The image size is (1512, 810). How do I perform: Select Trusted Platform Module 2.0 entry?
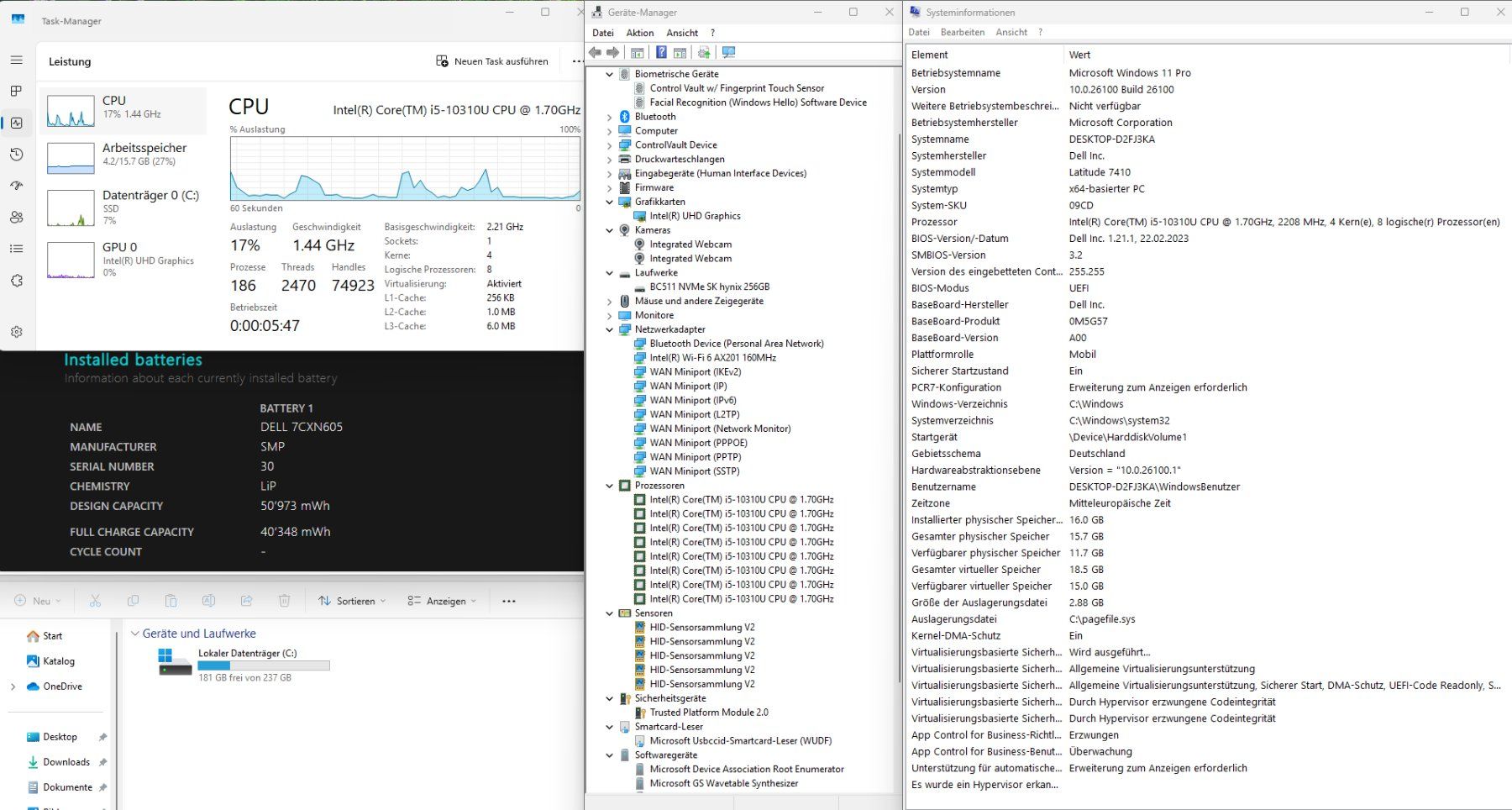point(708,713)
